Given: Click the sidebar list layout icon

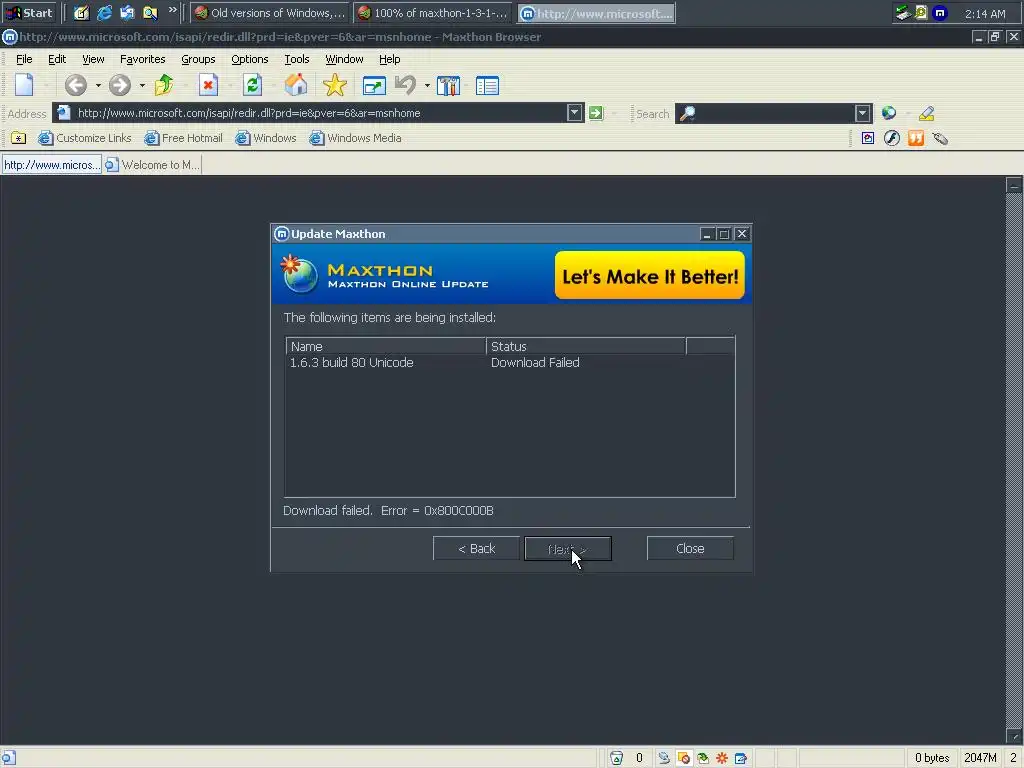Looking at the screenshot, I should 487,86.
